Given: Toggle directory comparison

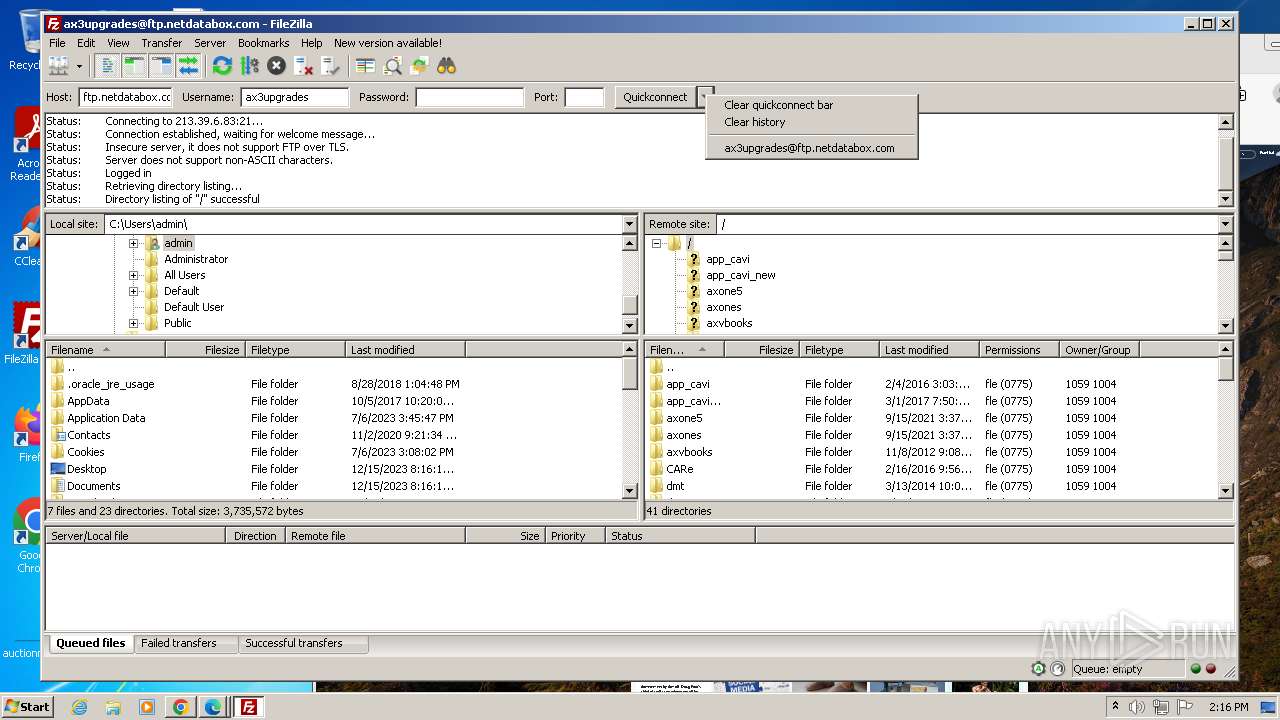Looking at the screenshot, I should tap(392, 66).
